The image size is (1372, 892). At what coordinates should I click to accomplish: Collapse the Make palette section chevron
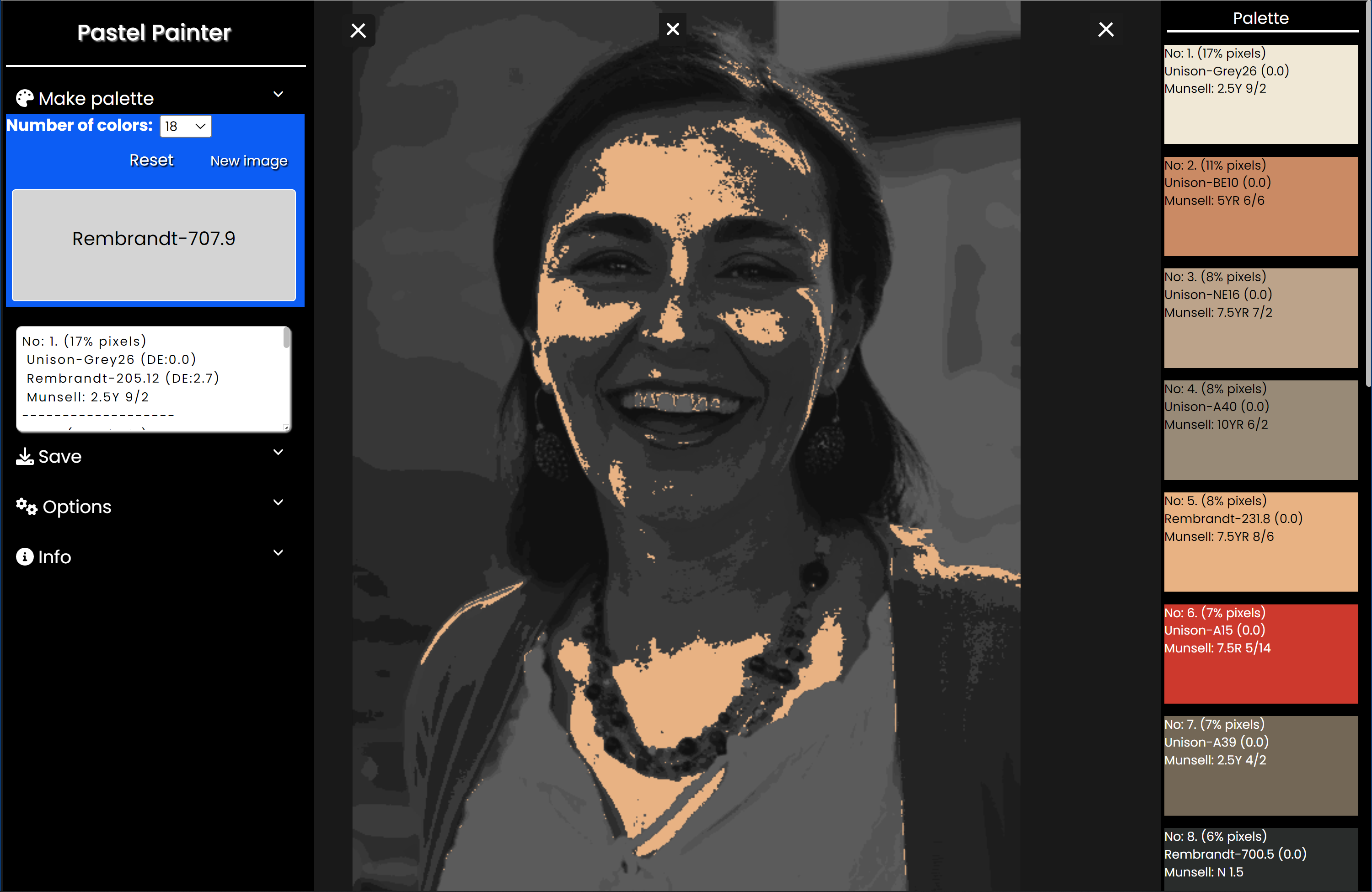pyautogui.click(x=278, y=95)
